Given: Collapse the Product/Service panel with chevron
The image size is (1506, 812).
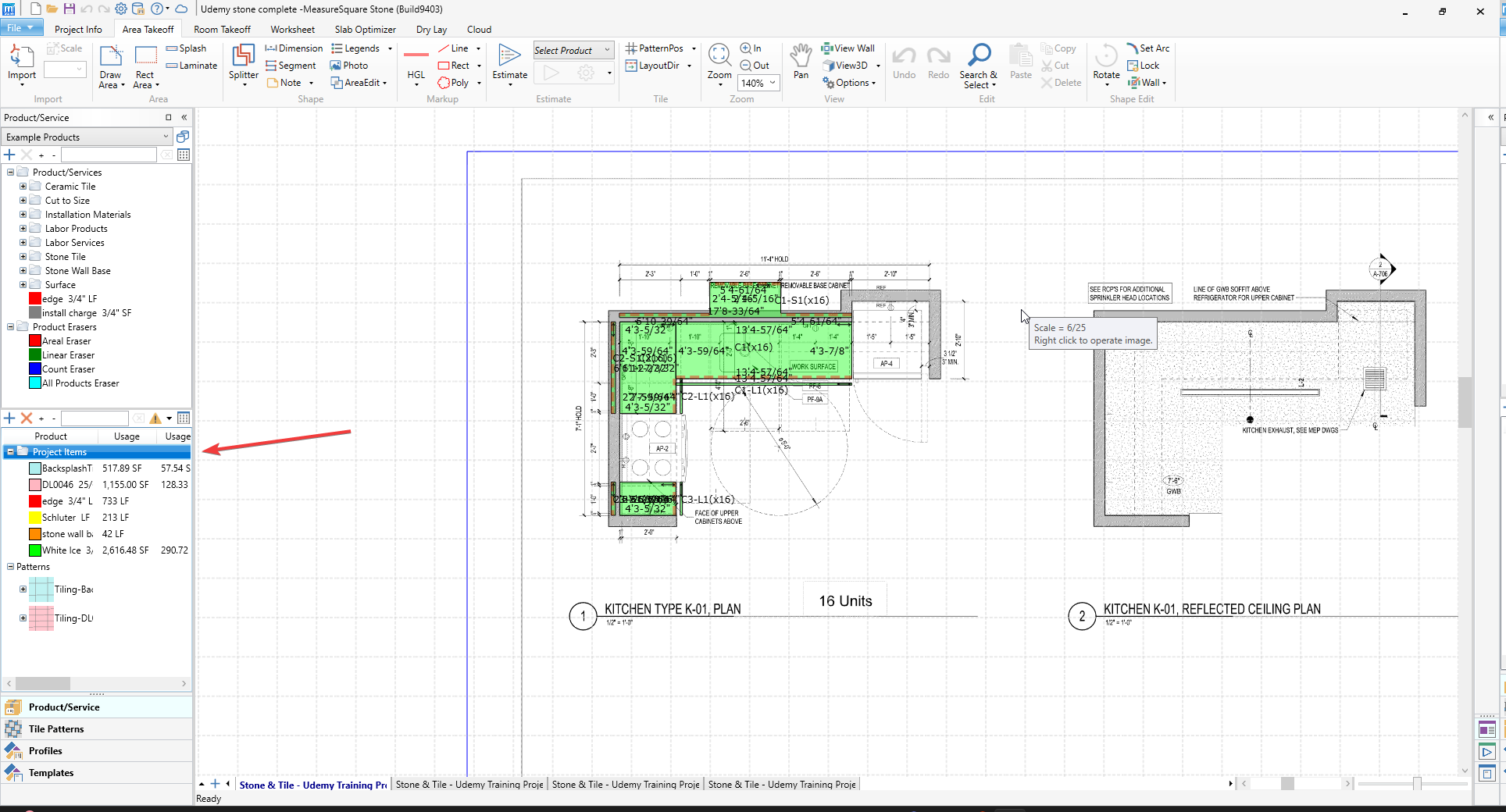Looking at the screenshot, I should (184, 117).
